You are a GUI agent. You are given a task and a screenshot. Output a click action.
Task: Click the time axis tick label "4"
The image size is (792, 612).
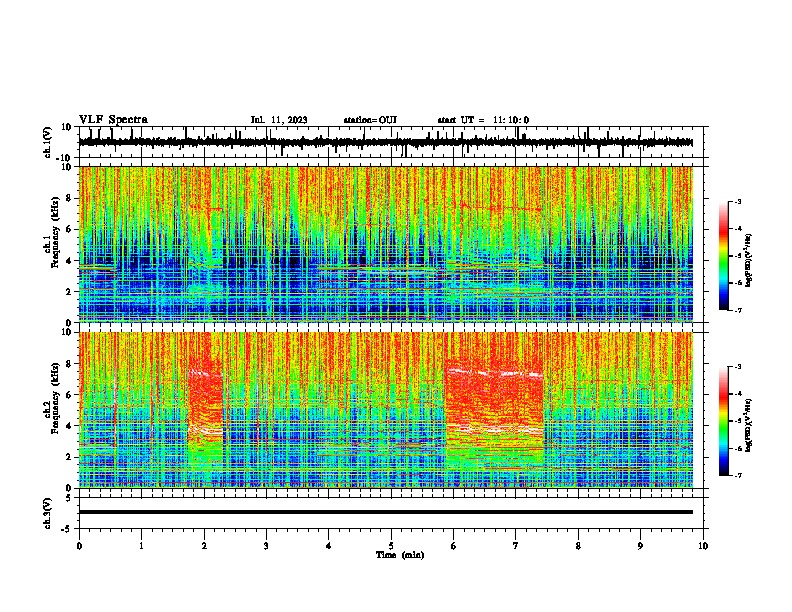coord(329,546)
